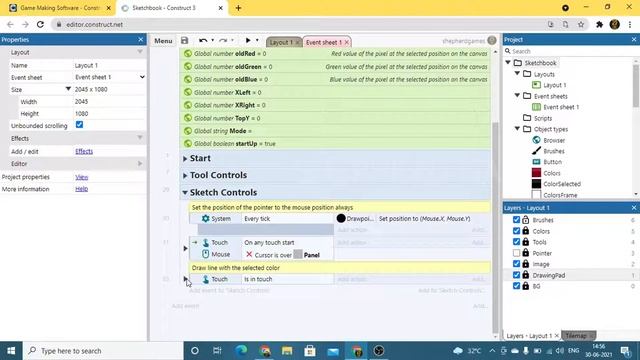This screenshot has width=640, height=360.
Task: Select the Colors object red swatch
Action: (536, 173)
